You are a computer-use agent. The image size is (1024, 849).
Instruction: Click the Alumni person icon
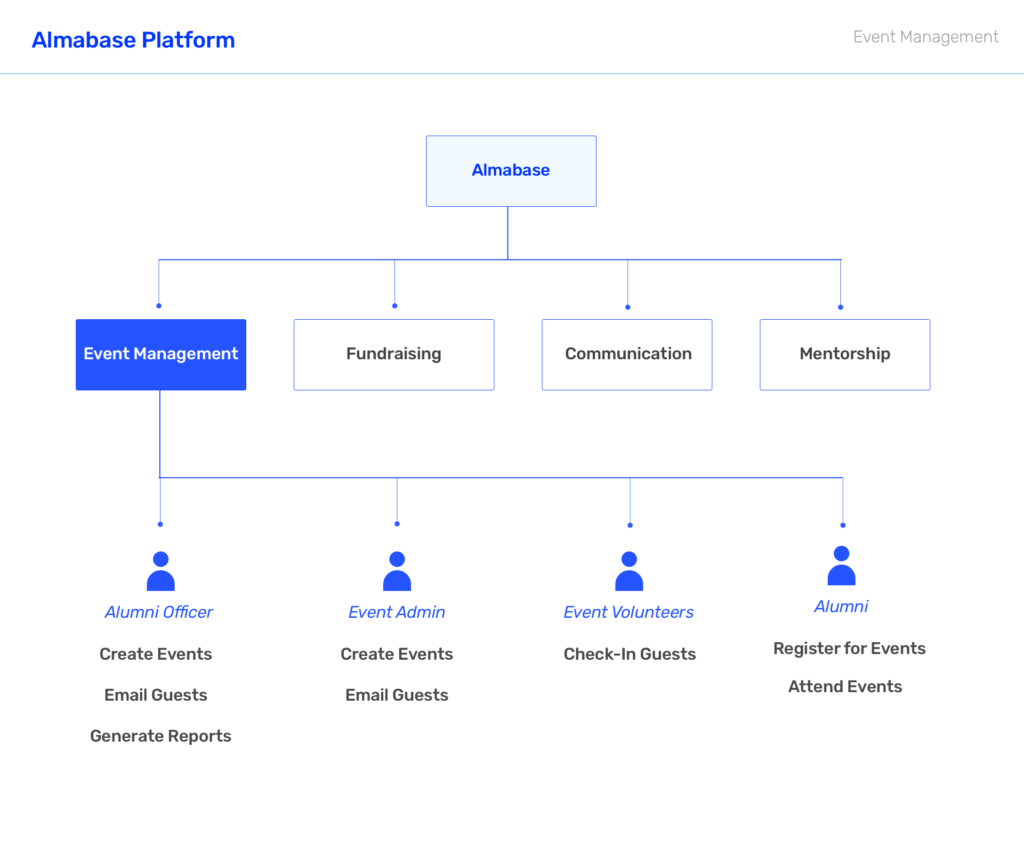tap(841, 566)
